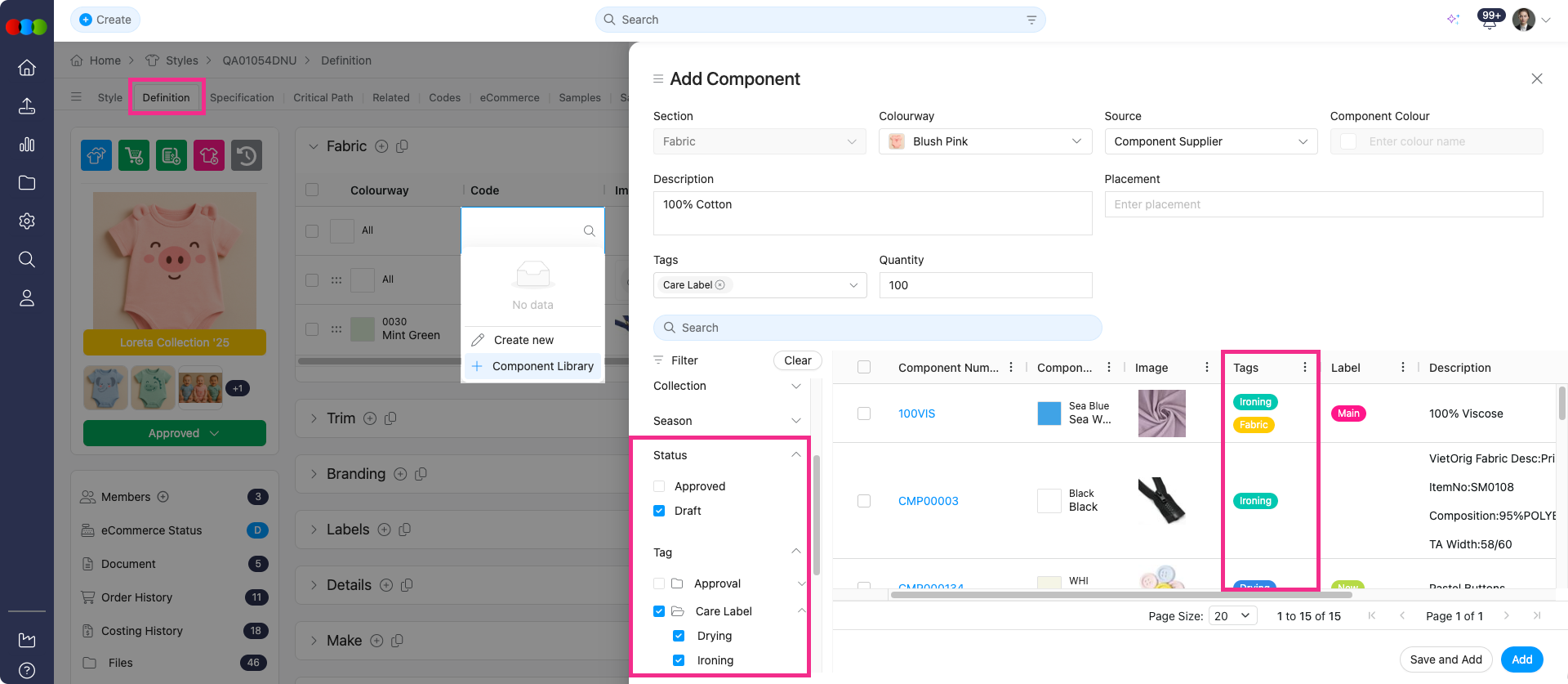This screenshot has height=684, width=1568.
Task: Click Save and Add button
Action: click(1445, 659)
